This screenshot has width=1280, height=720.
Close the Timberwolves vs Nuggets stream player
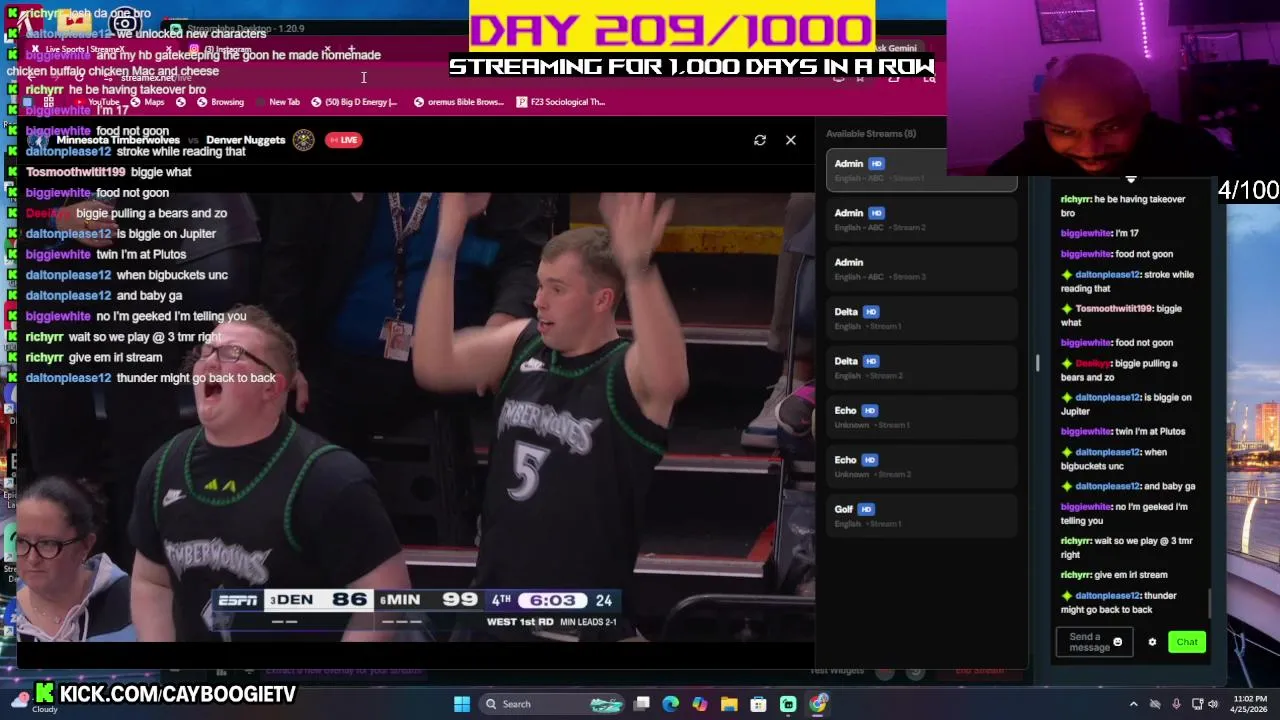(791, 140)
